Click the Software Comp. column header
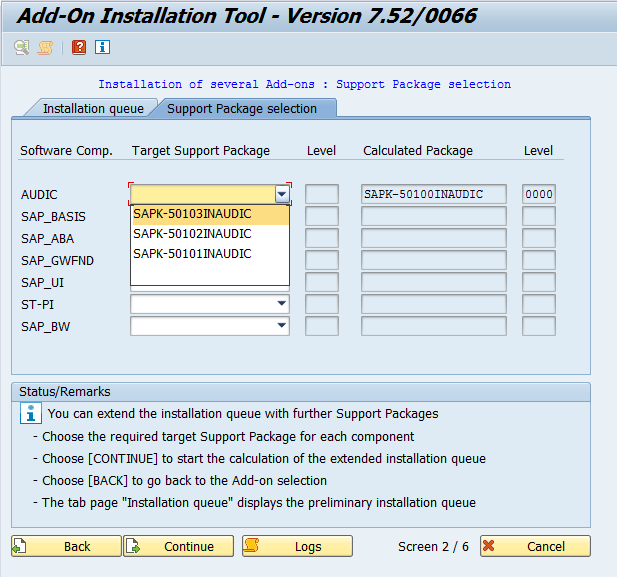 (67, 151)
